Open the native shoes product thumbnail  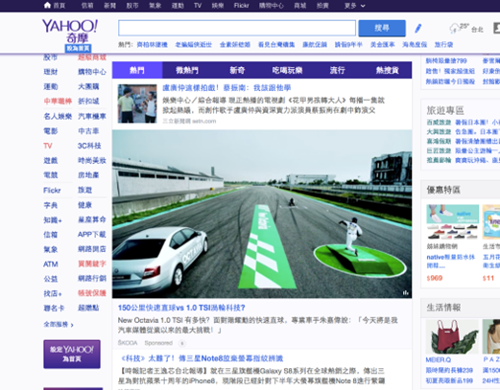[x=453, y=222]
